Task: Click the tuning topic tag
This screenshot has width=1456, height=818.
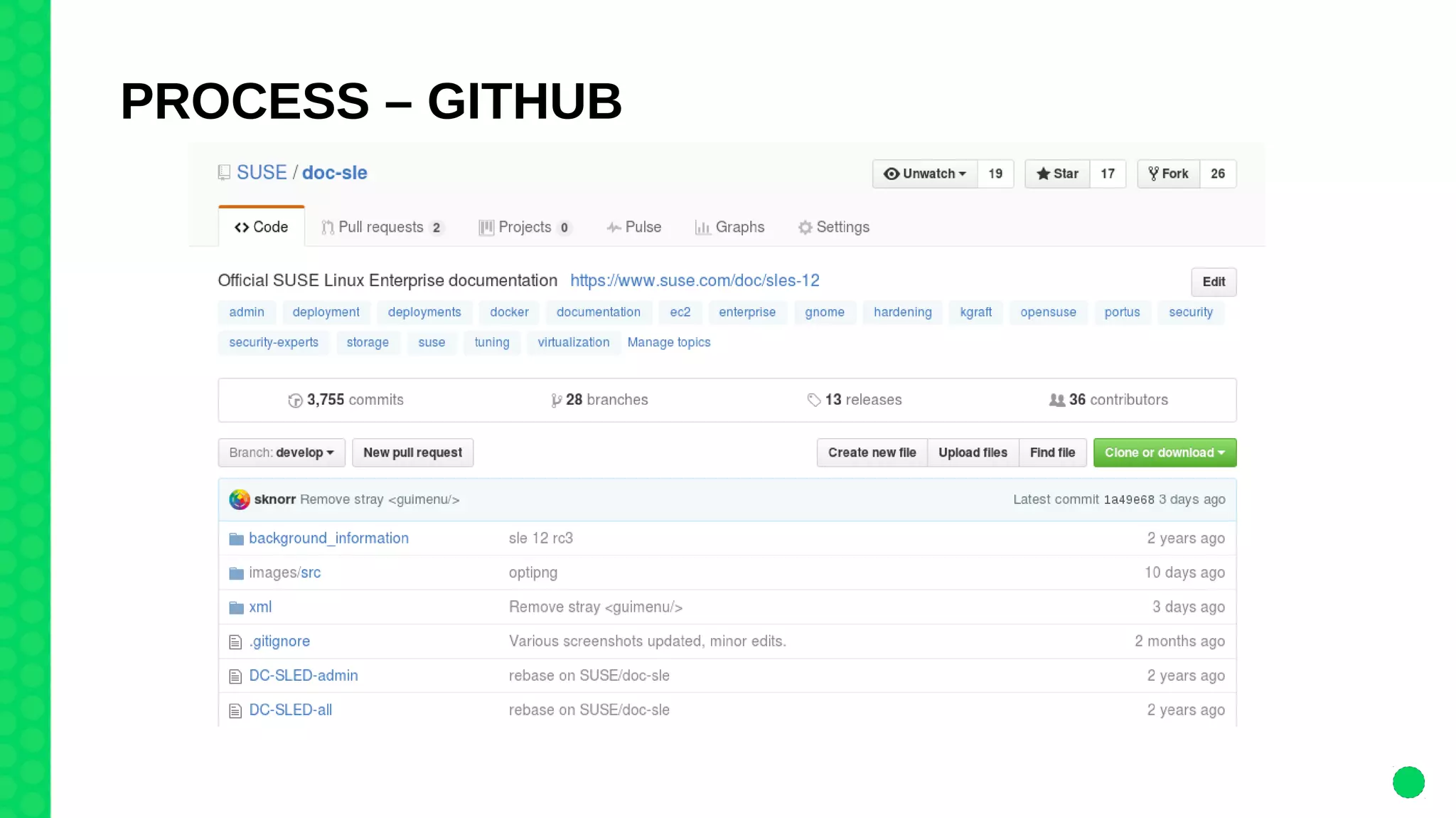Action: pyautogui.click(x=492, y=342)
